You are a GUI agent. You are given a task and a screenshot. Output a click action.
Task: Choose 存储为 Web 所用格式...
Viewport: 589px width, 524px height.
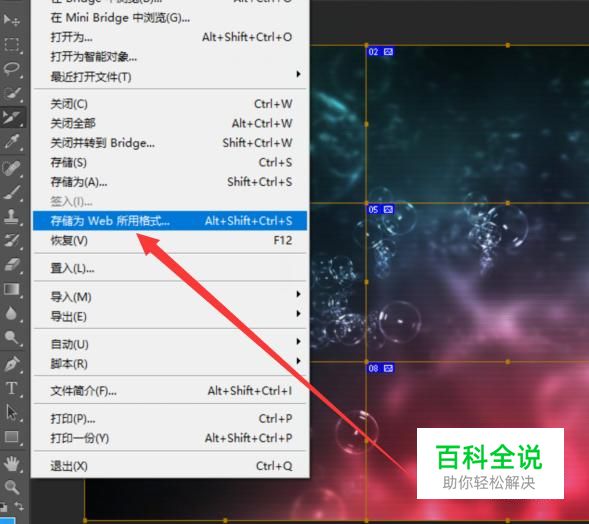[x=170, y=220]
